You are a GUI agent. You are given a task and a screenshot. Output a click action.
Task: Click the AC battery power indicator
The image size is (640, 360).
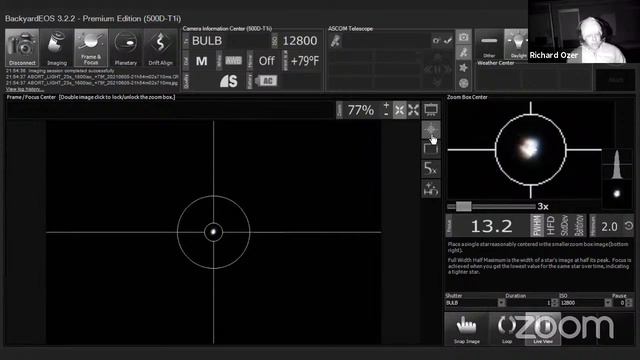(266, 81)
